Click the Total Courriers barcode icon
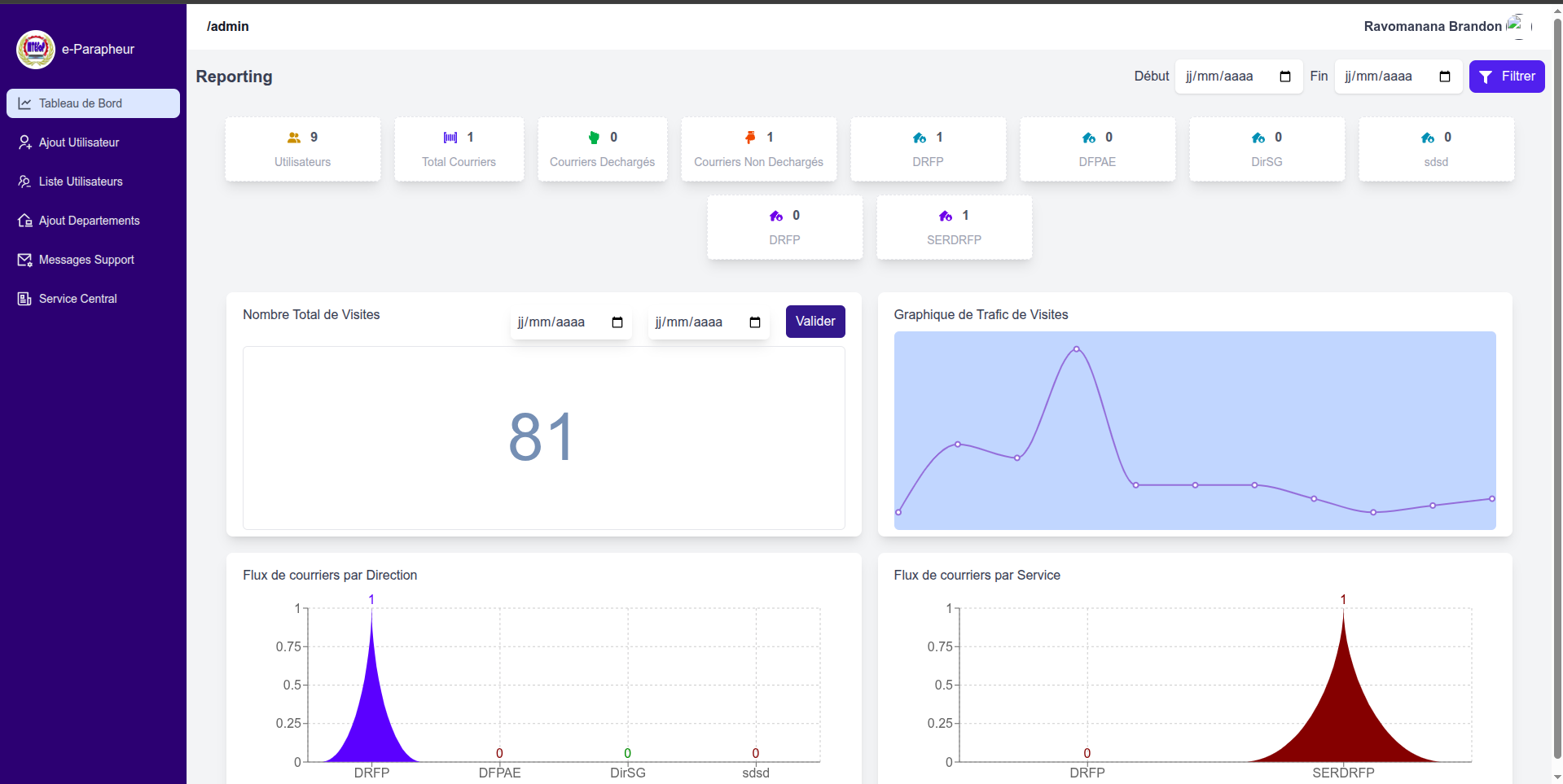Image resolution: width=1563 pixels, height=784 pixels. (450, 138)
